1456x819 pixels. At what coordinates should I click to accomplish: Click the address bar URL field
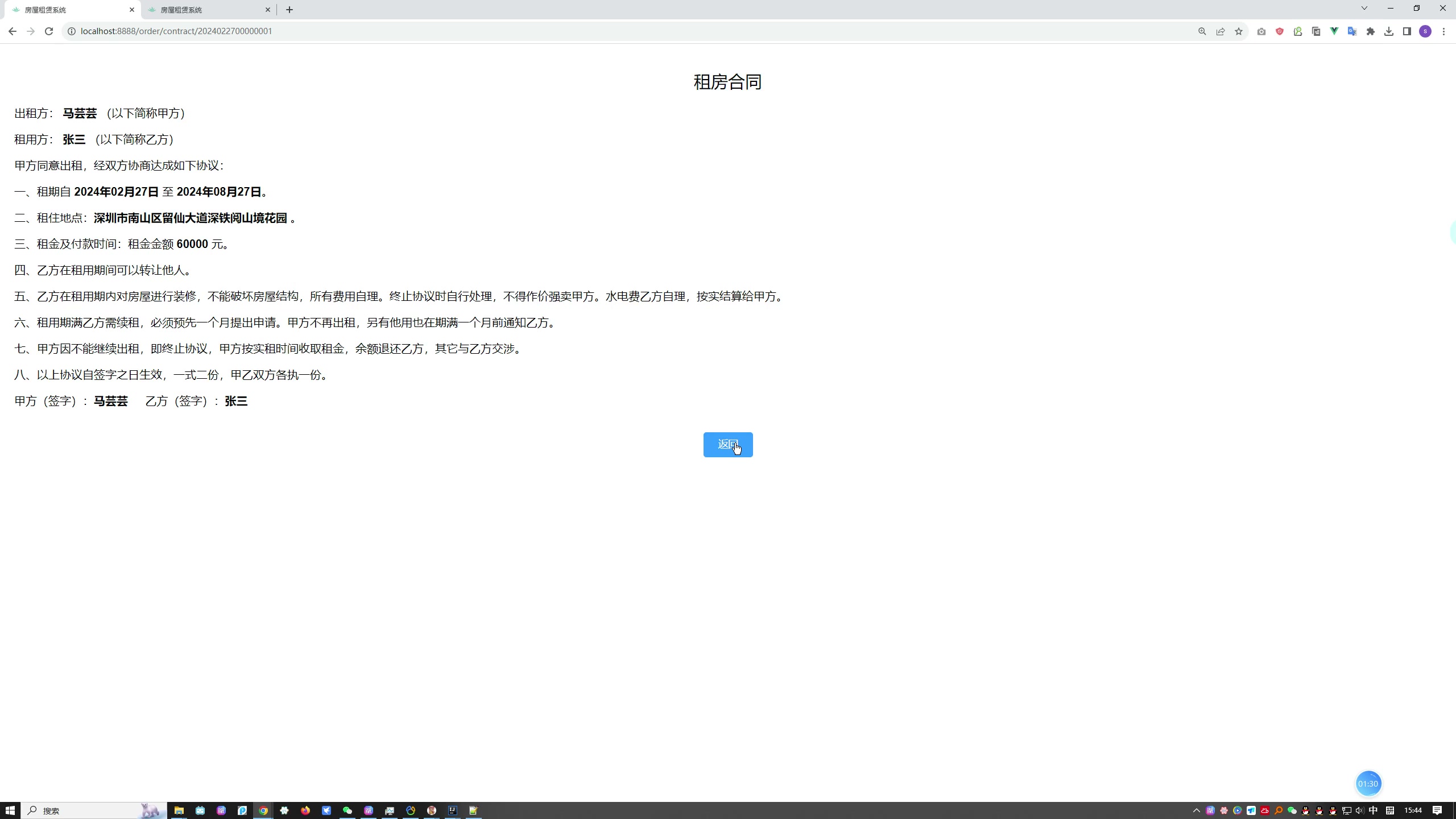coord(626,31)
